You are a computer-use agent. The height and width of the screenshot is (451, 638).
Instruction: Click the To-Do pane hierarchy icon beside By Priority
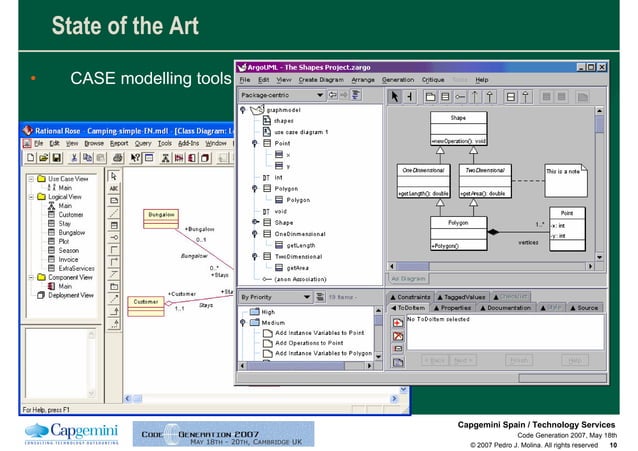pos(320,297)
